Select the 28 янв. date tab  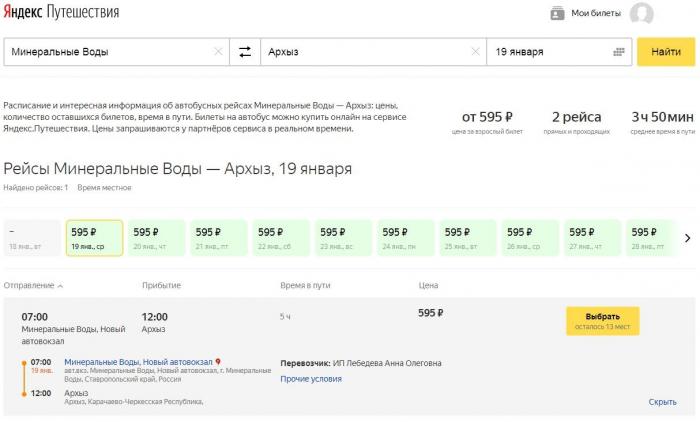[651, 238]
